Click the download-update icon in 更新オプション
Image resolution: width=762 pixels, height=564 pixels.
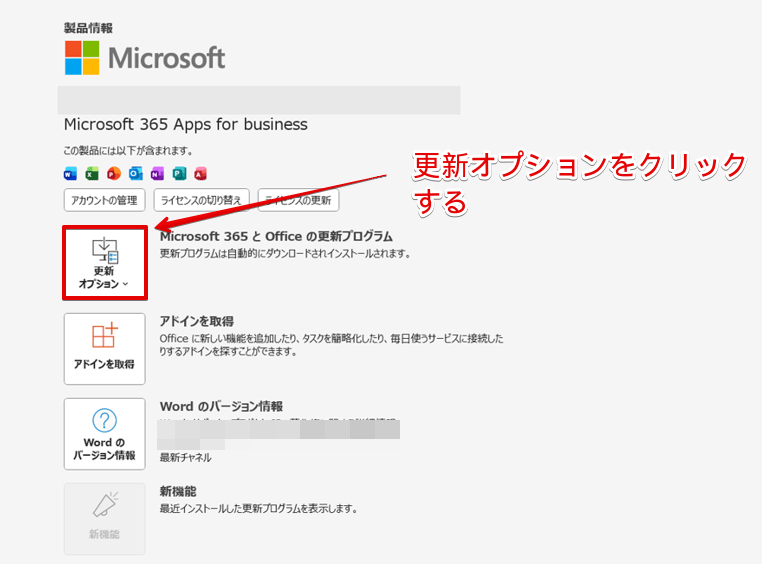(105, 250)
